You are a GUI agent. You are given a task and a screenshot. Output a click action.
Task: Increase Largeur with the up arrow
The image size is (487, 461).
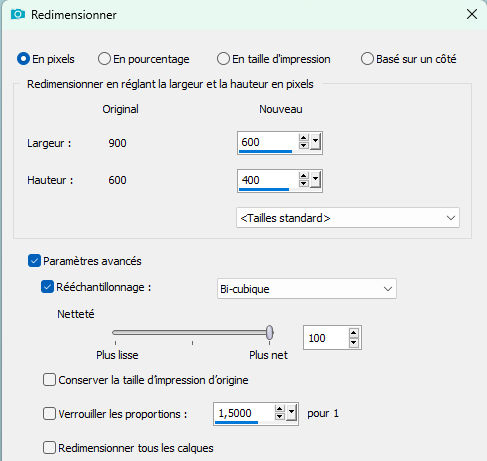click(x=303, y=139)
